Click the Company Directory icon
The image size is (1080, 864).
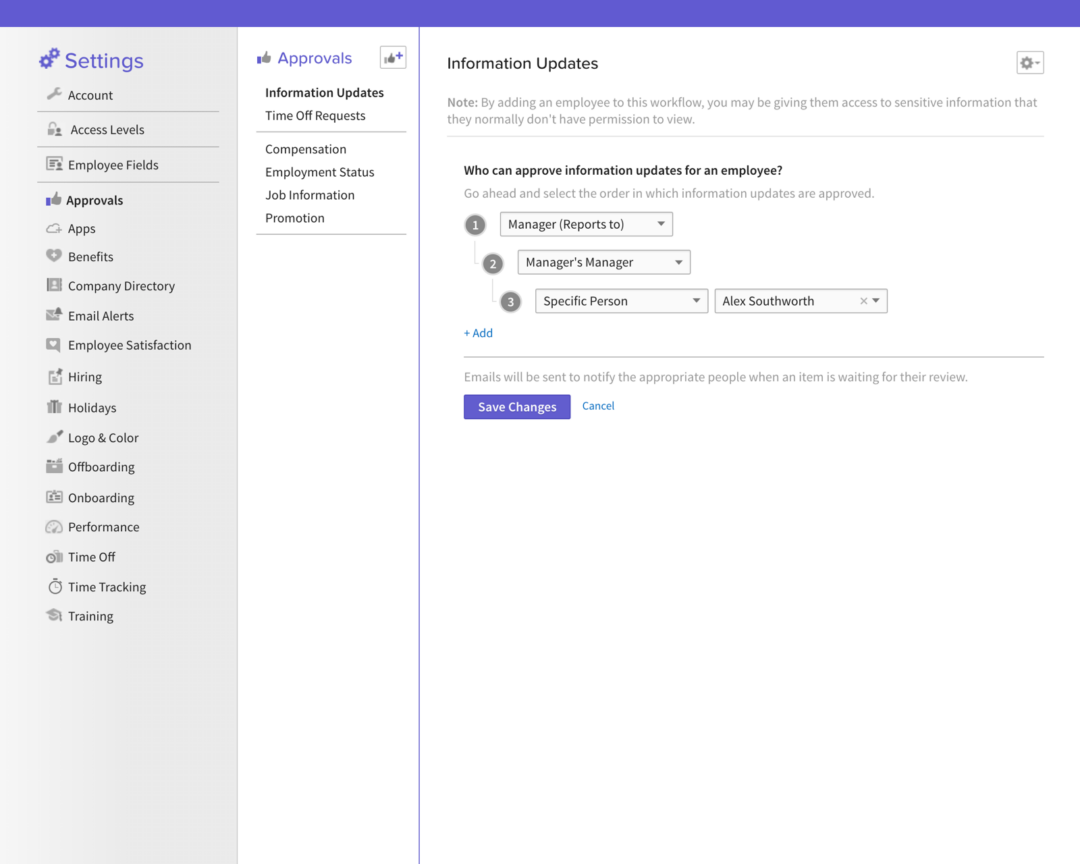click(54, 285)
